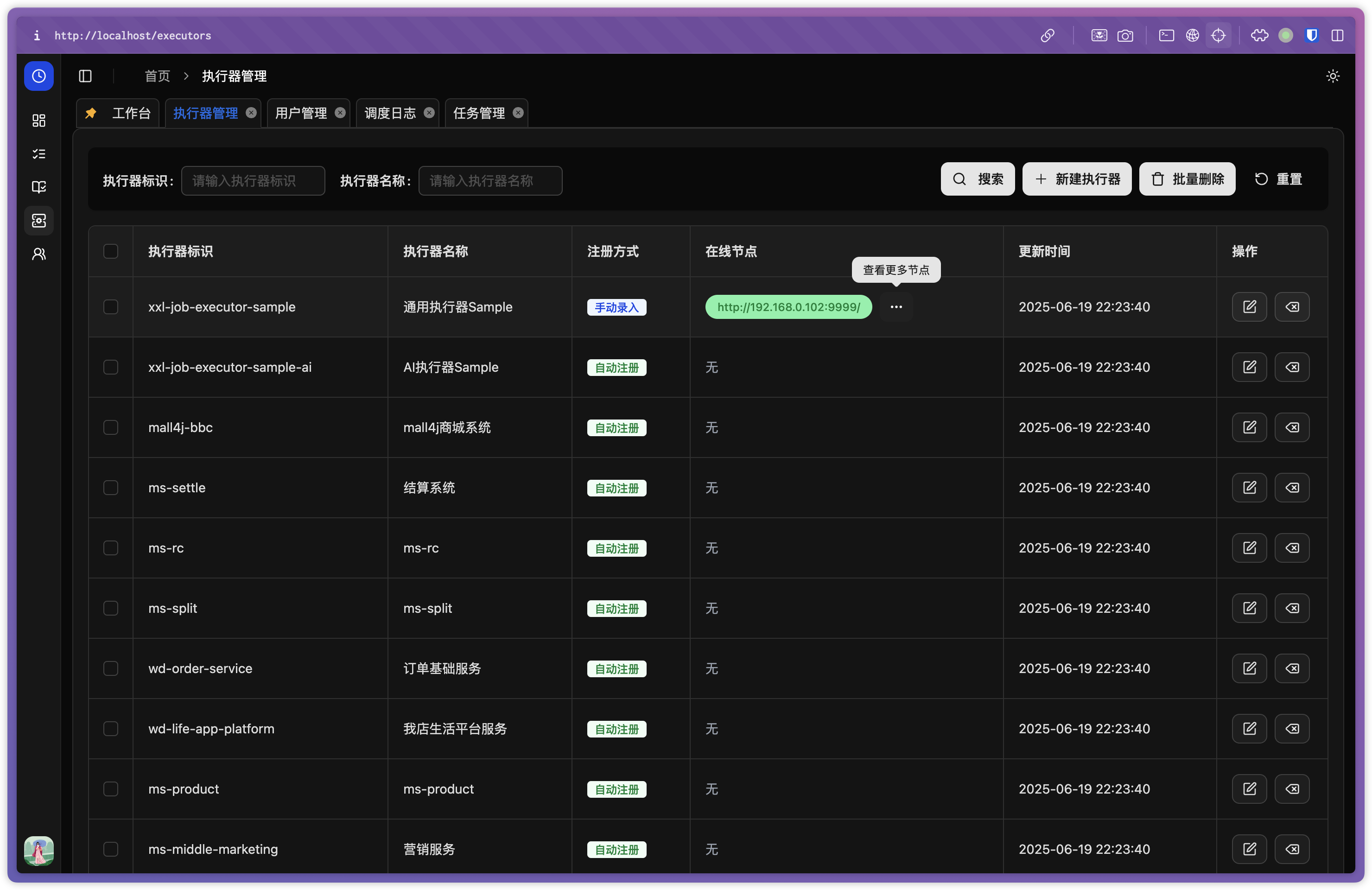Screen dimensions: 1372x890
Task: Click the 首页 breadcrumb link
Action: (158, 76)
